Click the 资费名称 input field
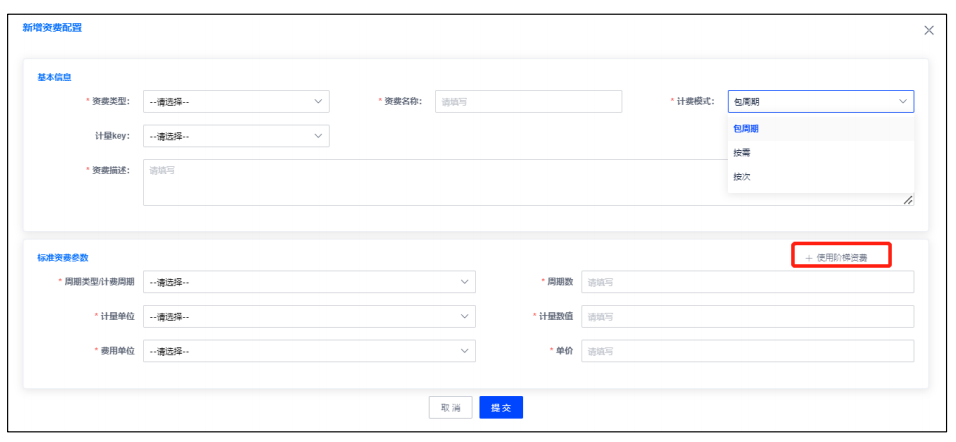 (528, 102)
